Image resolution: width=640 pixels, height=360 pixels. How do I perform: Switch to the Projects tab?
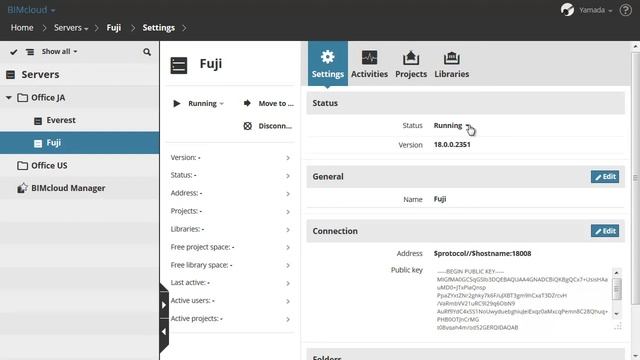(411, 64)
